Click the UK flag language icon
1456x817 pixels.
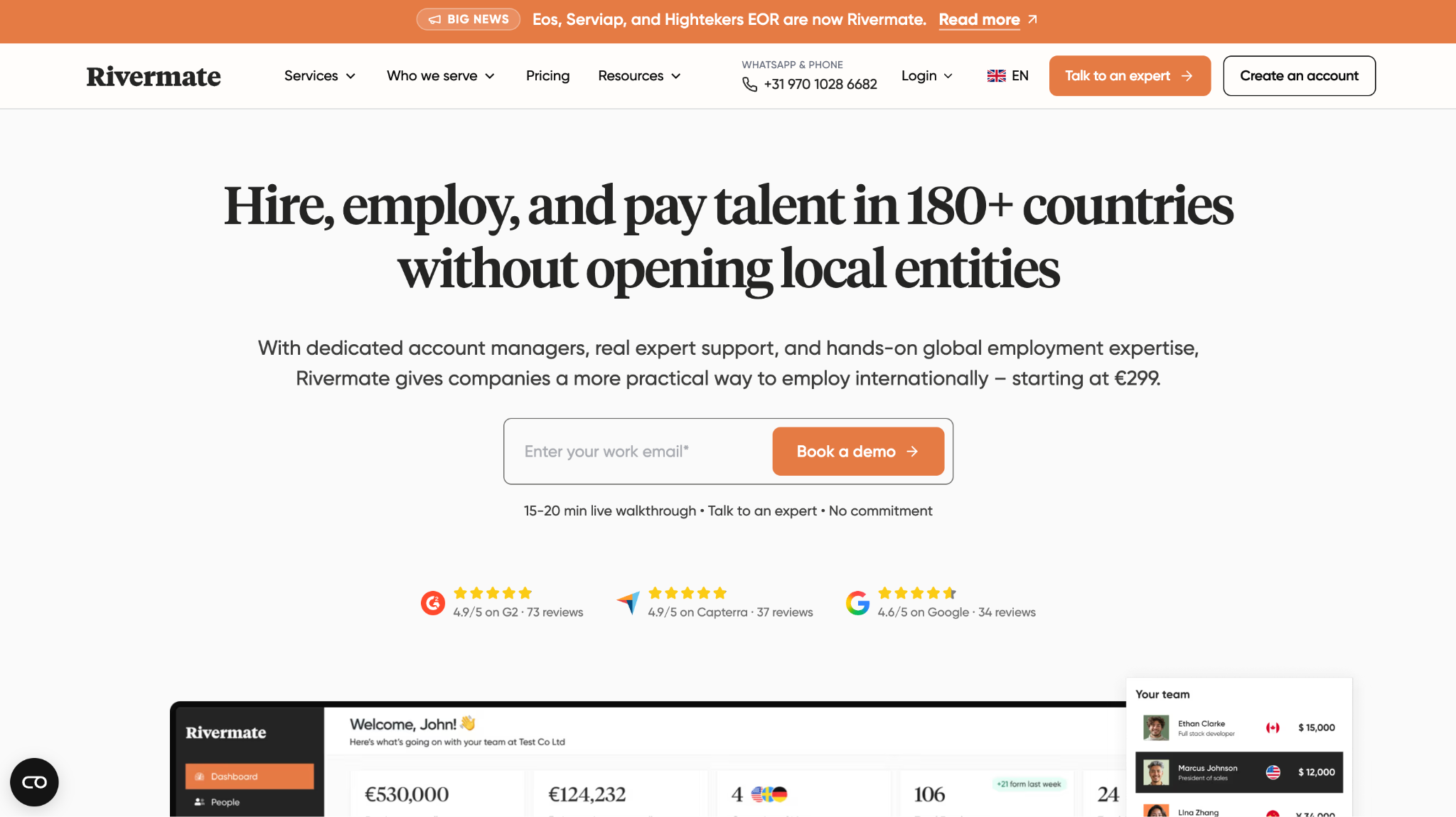pyautogui.click(x=996, y=76)
